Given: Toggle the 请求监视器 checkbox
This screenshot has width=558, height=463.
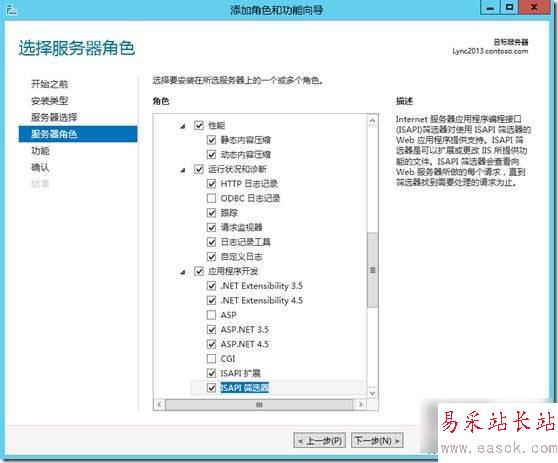Looking at the screenshot, I should pyautogui.click(x=211, y=227).
